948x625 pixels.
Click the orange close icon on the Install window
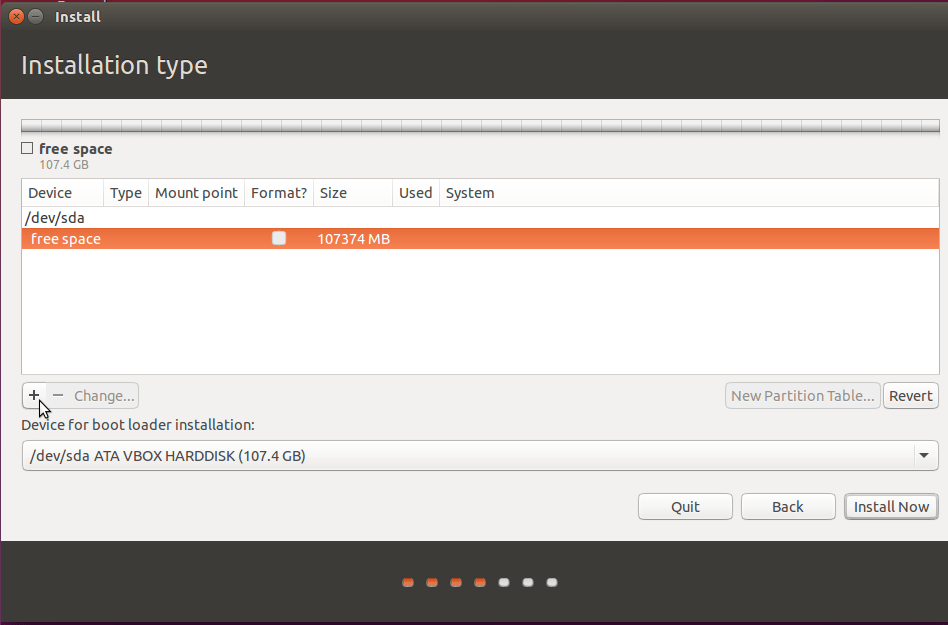tap(15, 16)
